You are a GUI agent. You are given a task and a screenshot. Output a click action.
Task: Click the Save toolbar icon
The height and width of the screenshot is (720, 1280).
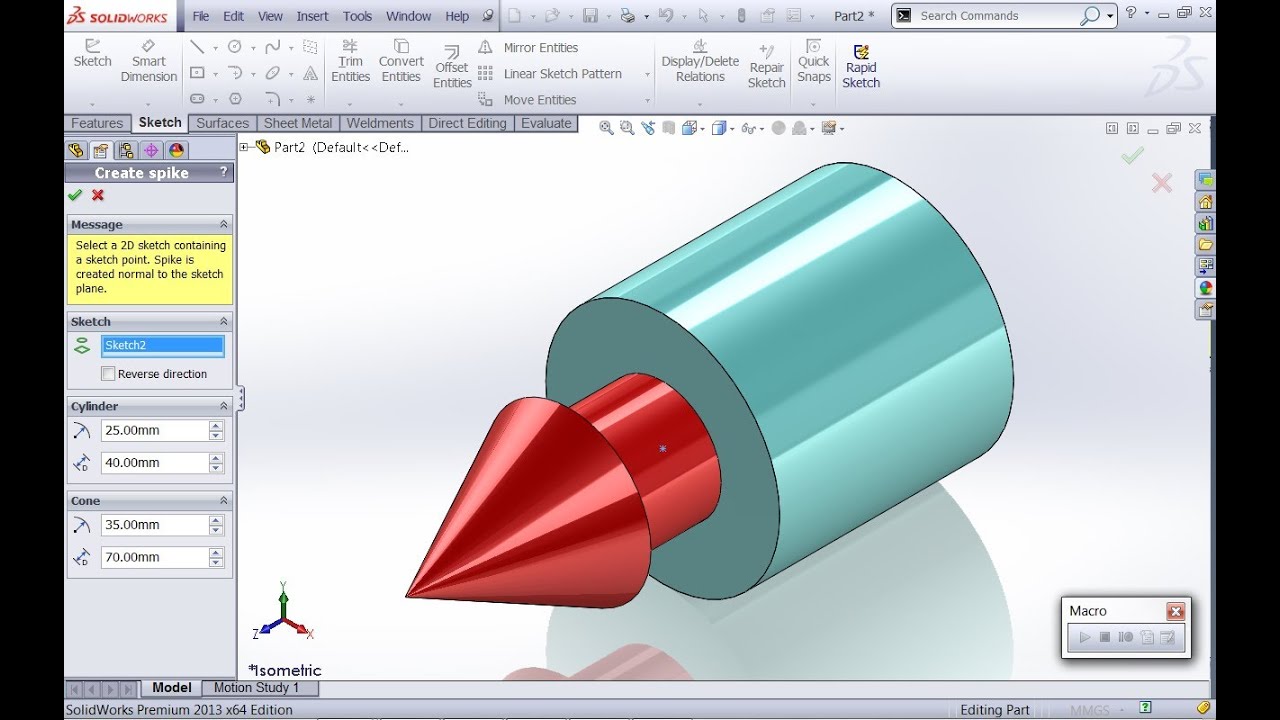(x=591, y=16)
